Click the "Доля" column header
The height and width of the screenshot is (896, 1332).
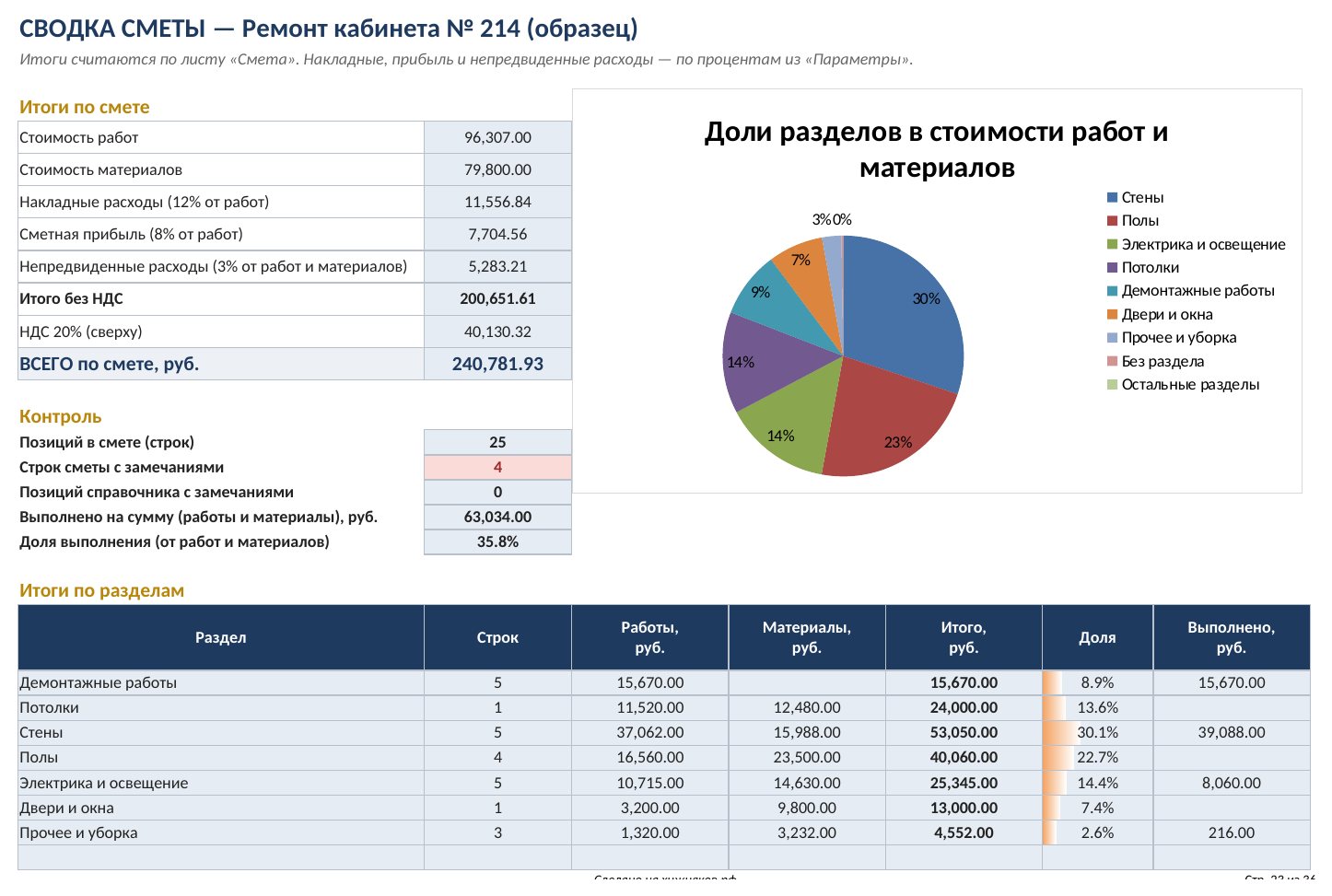pyautogui.click(x=1097, y=637)
